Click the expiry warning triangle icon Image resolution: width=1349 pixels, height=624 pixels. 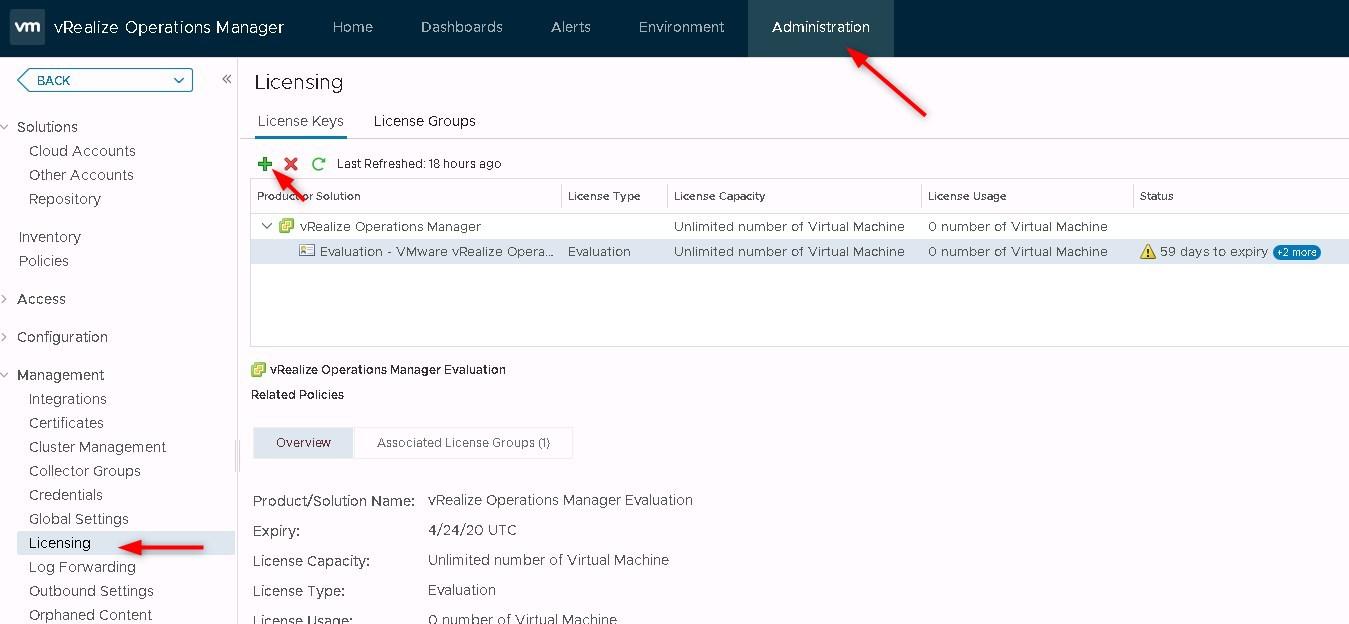(x=1148, y=252)
